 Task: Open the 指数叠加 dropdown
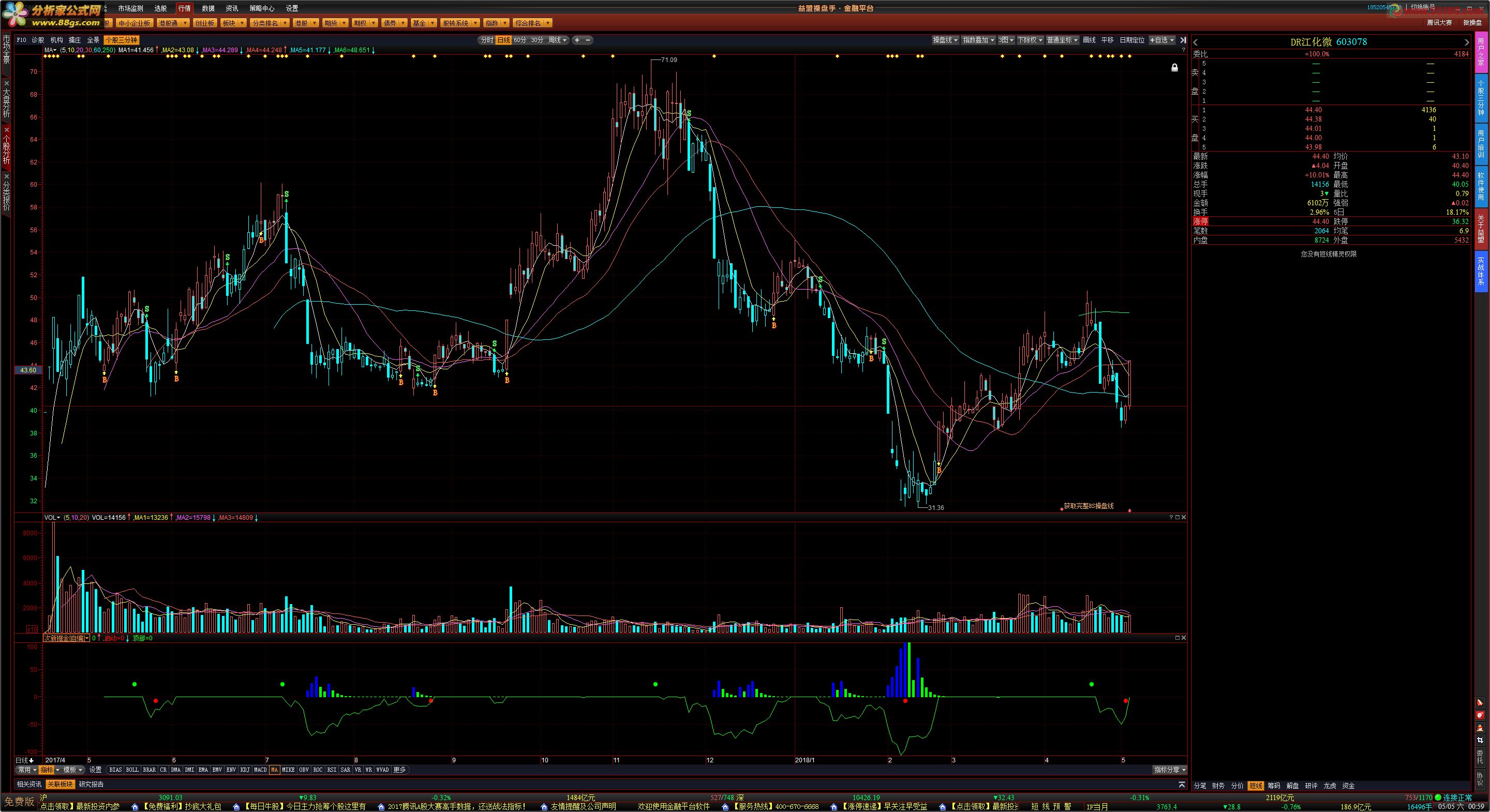click(x=978, y=40)
